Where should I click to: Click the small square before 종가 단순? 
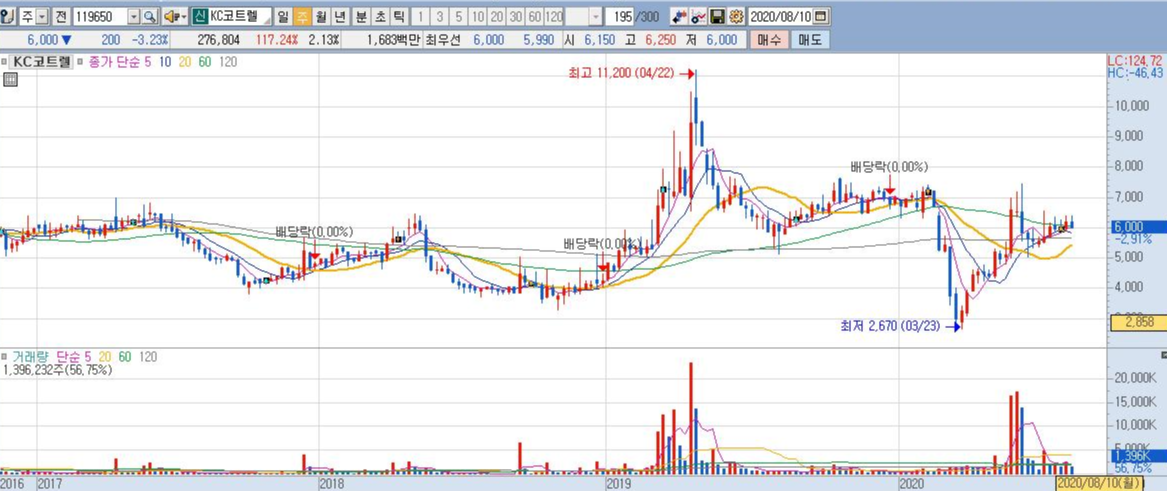(80, 62)
